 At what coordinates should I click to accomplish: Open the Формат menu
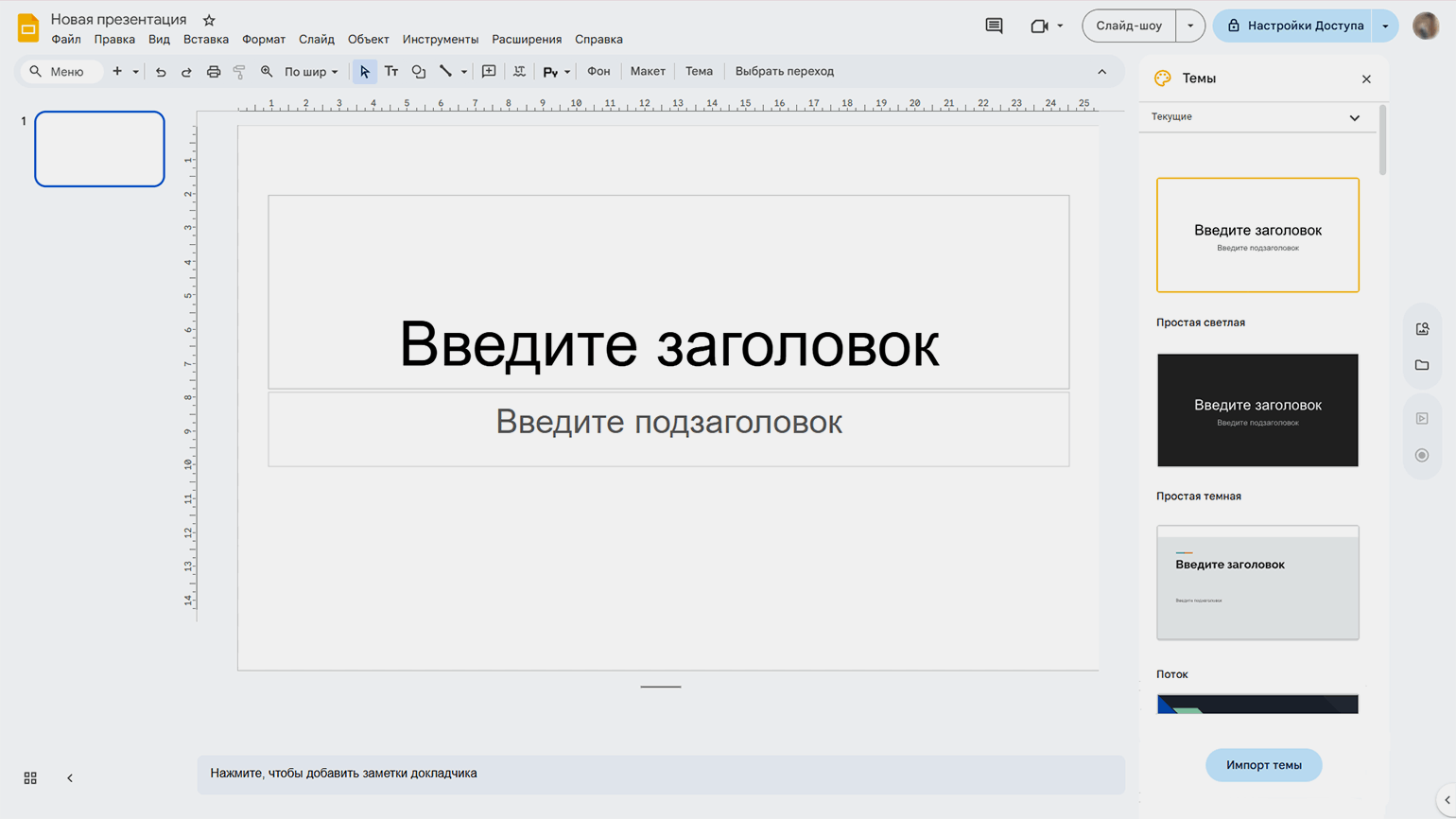[263, 40]
